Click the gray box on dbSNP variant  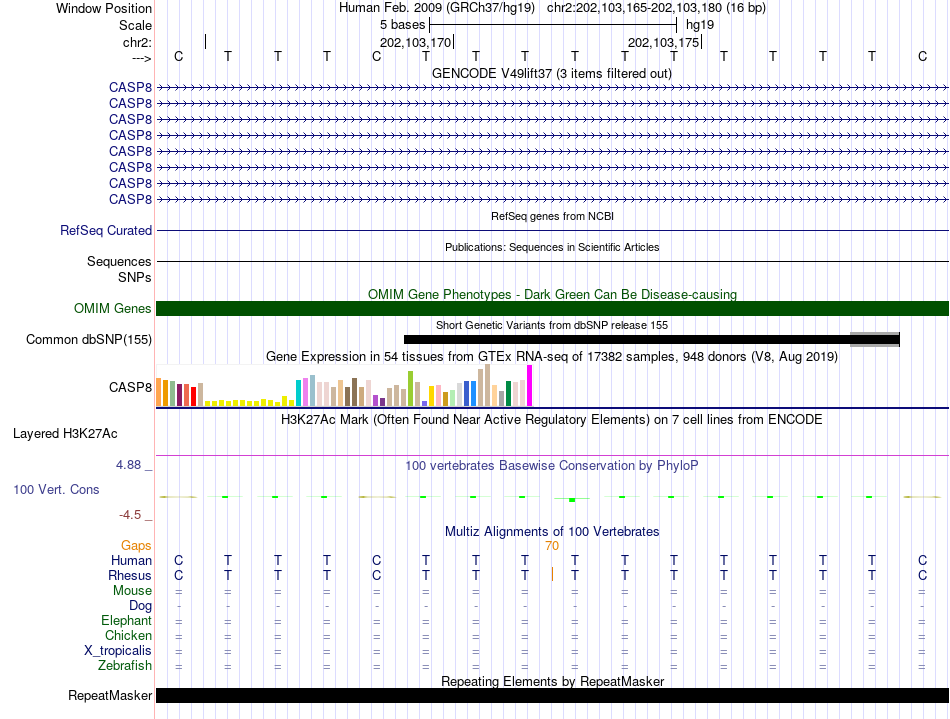tap(874, 339)
